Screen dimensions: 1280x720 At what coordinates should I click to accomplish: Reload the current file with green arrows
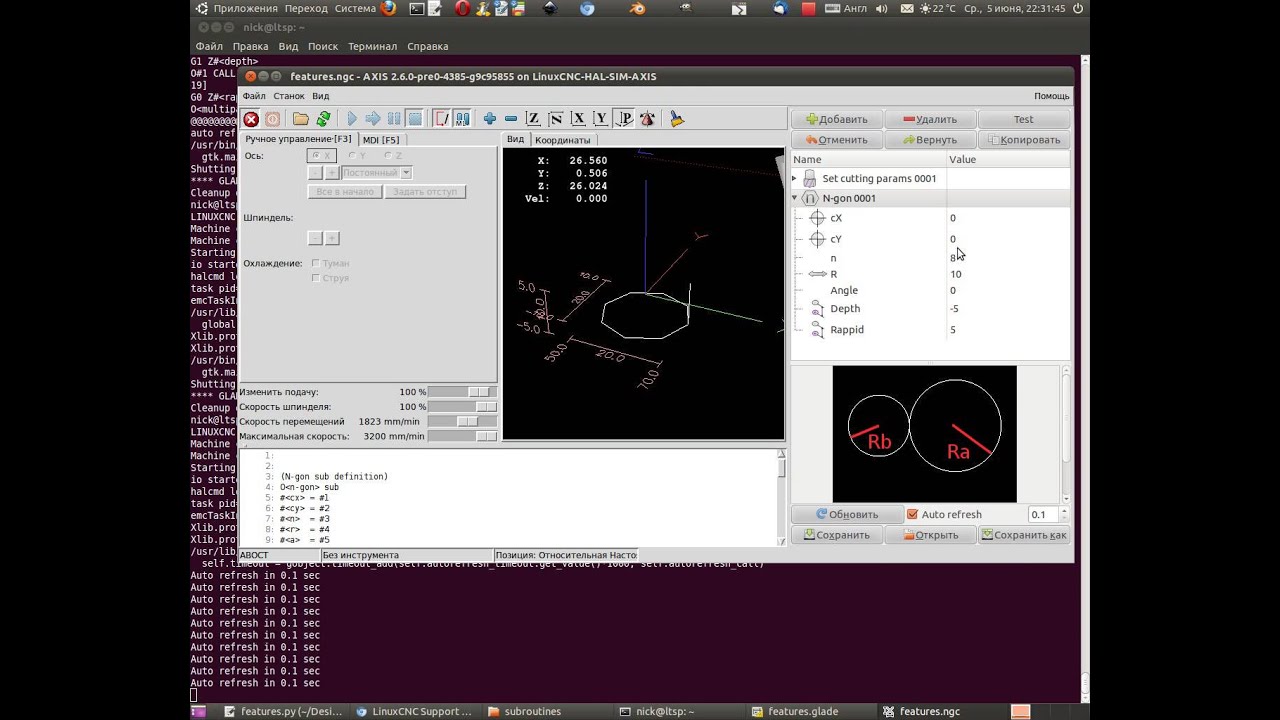click(x=323, y=119)
